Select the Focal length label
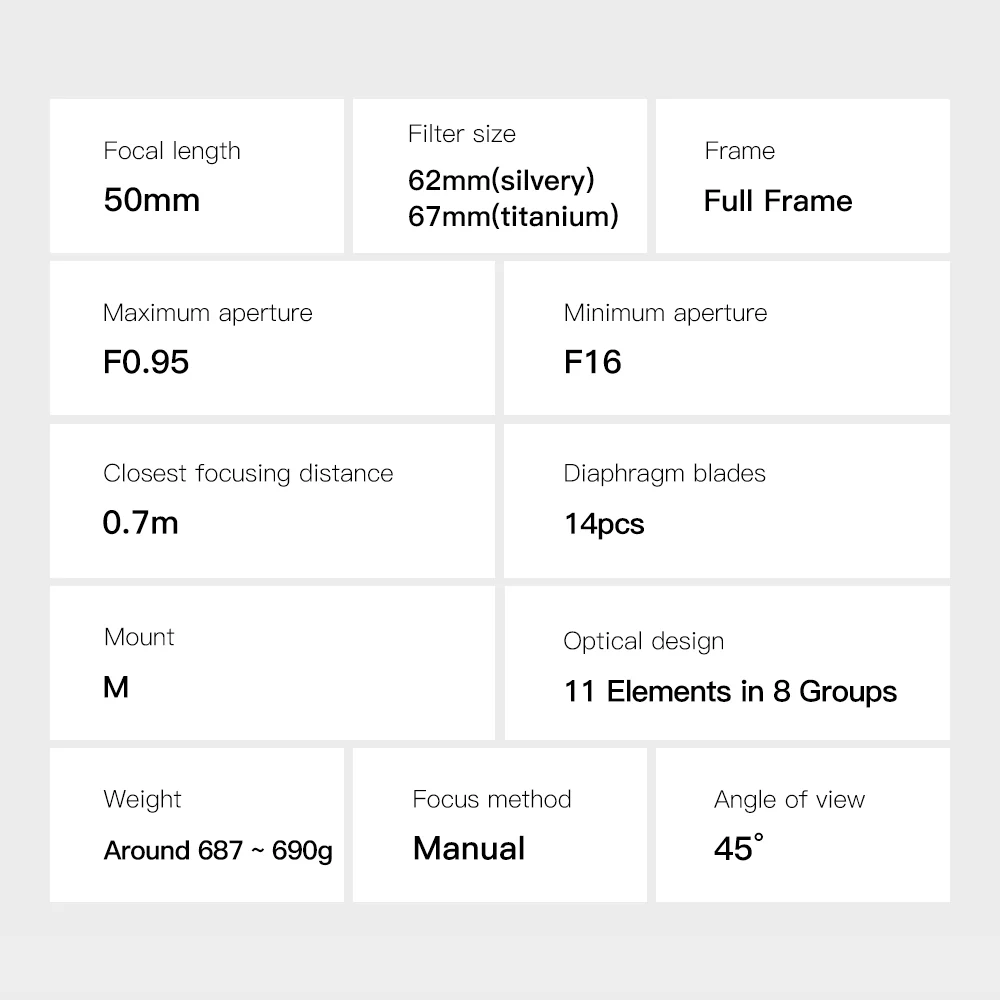The image size is (1000, 1000). pyautogui.click(x=172, y=151)
